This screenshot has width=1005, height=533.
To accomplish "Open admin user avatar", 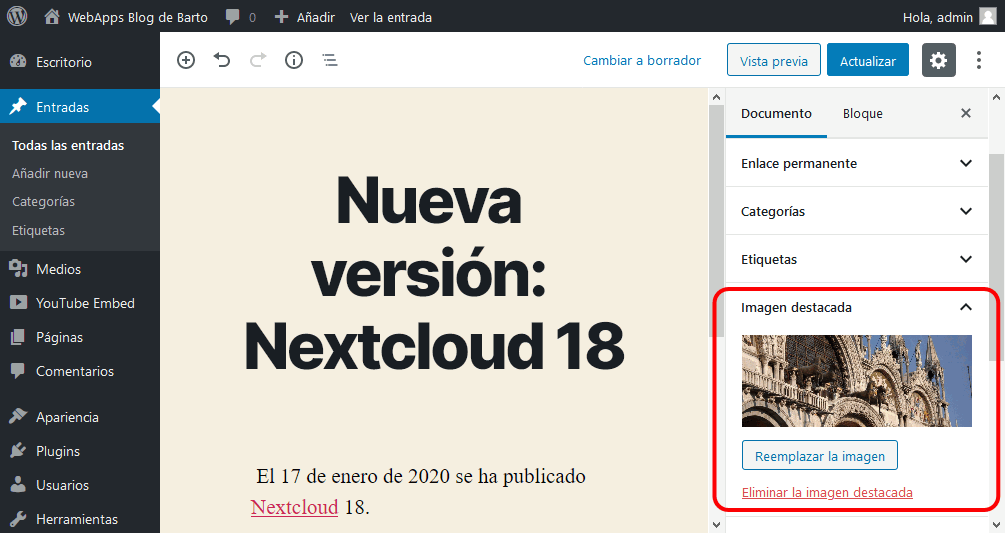I will pyautogui.click(x=988, y=17).
